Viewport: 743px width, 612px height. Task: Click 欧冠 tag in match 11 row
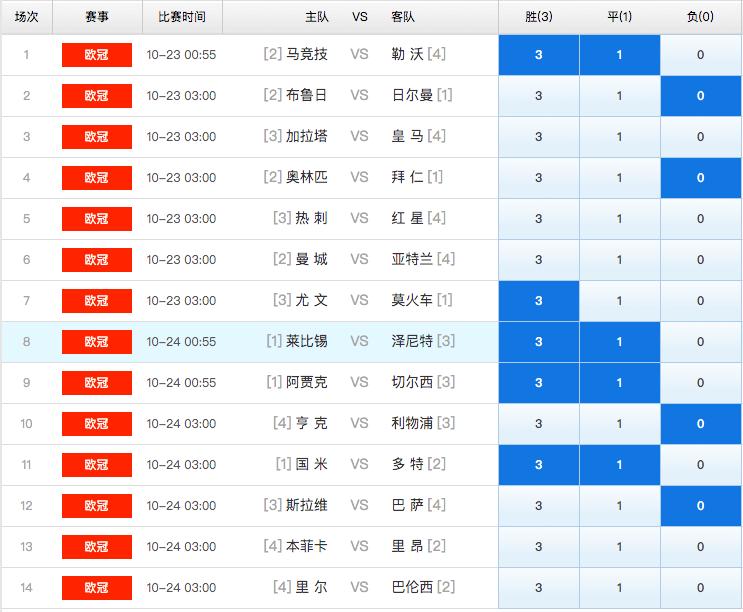coord(97,465)
